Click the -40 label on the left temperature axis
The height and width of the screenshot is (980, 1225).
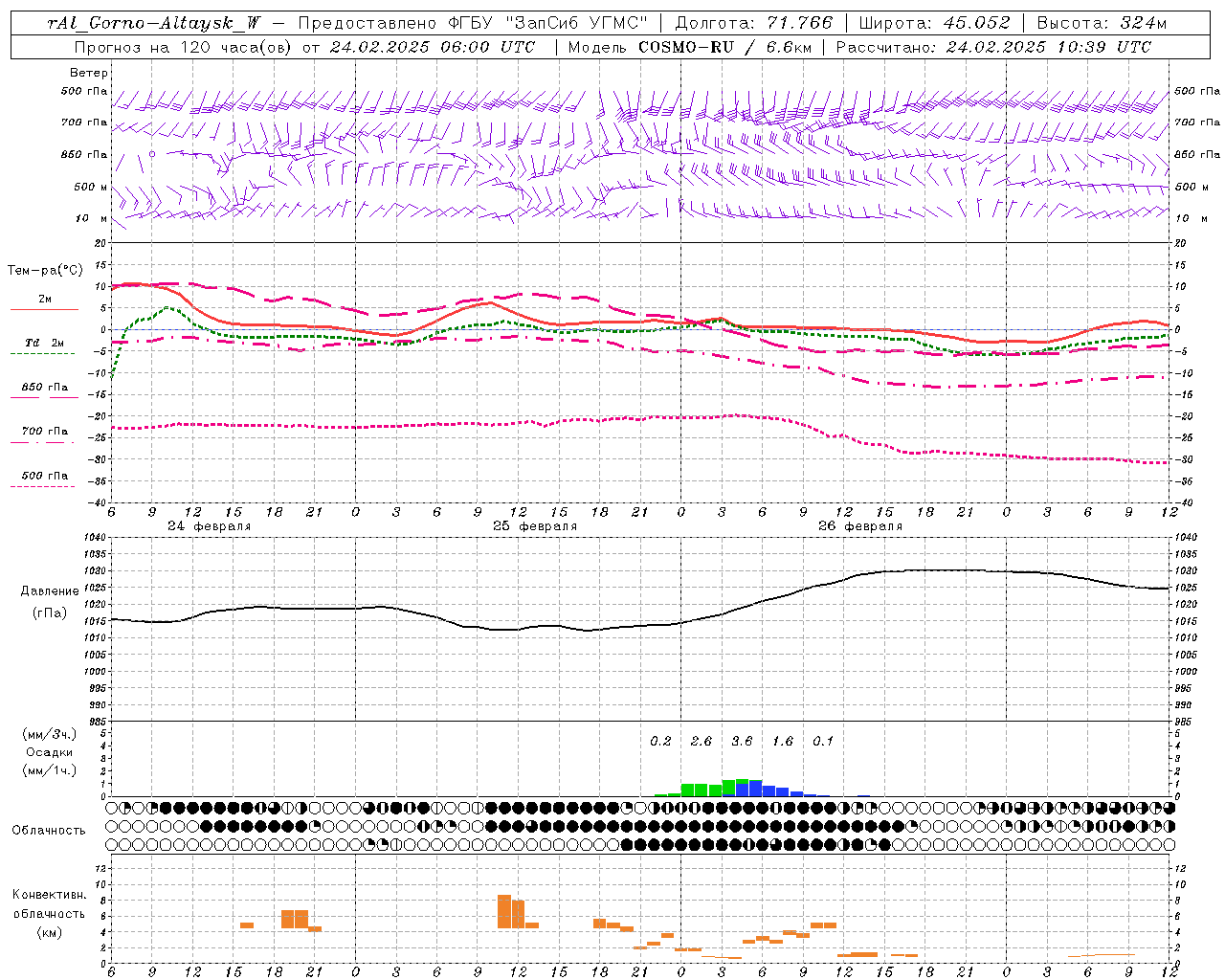click(99, 502)
